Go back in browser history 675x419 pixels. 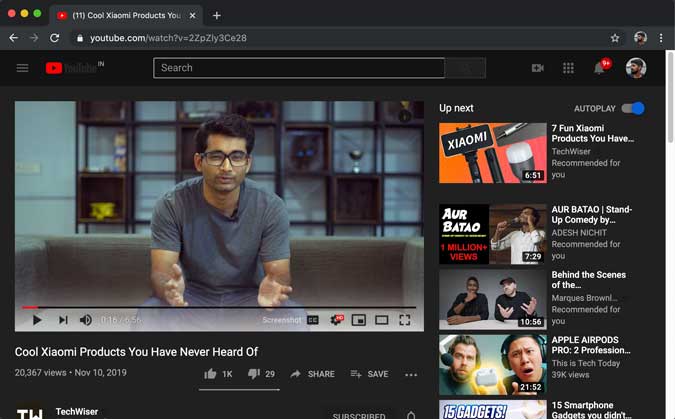pos(13,38)
